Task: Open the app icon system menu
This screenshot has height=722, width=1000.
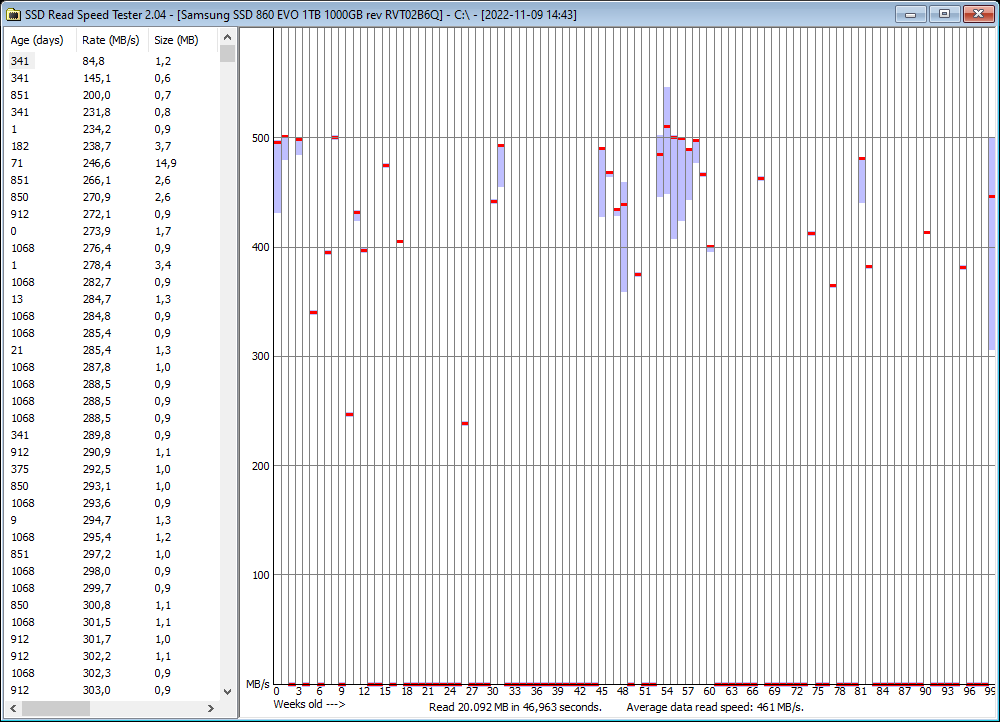Action: 13,14
